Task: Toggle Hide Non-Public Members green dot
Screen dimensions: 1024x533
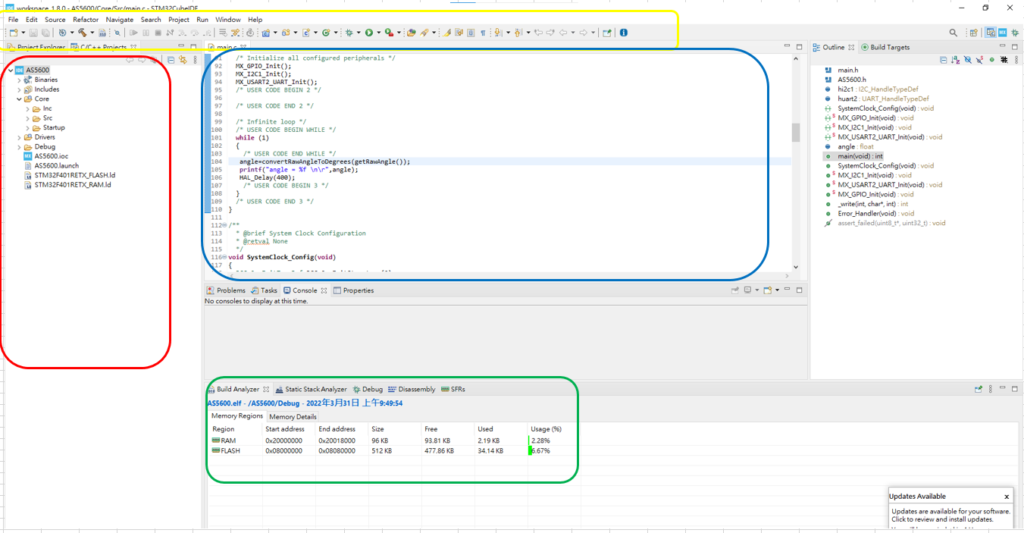Action: 991,60
